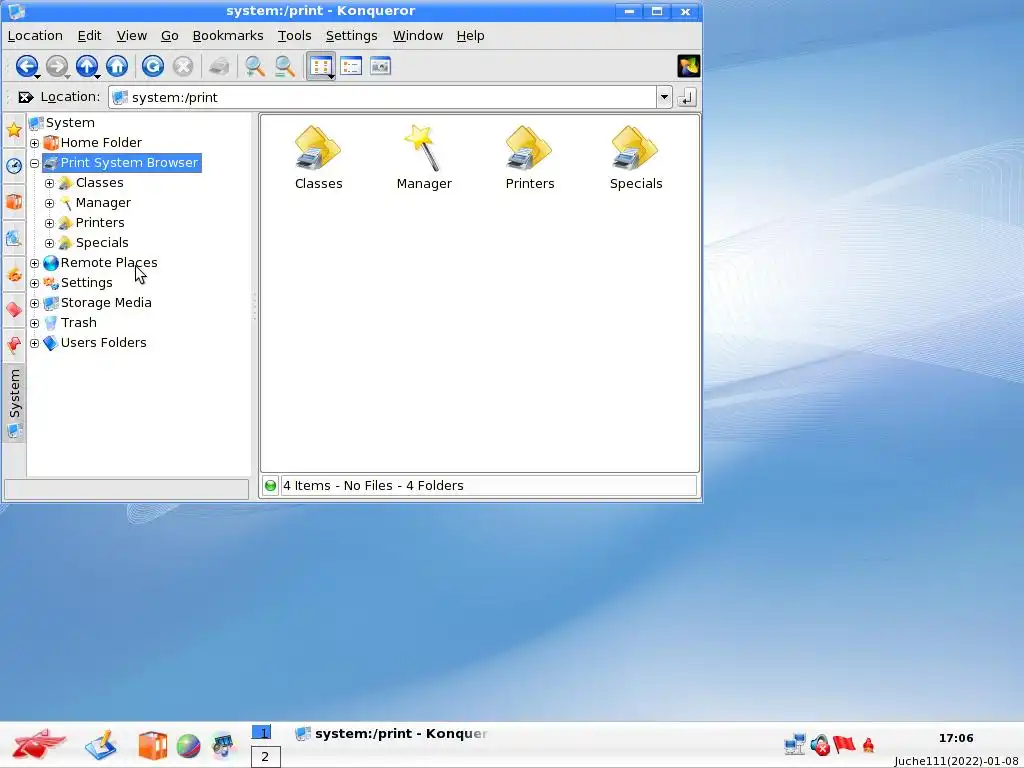
Task: Select Trash in the sidebar tree
Action: [70, 323]
